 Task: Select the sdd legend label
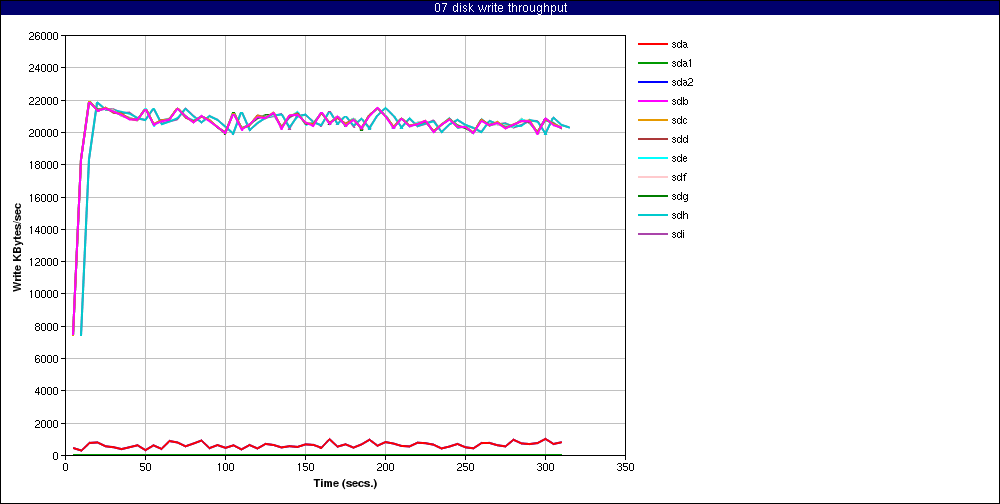click(680, 139)
